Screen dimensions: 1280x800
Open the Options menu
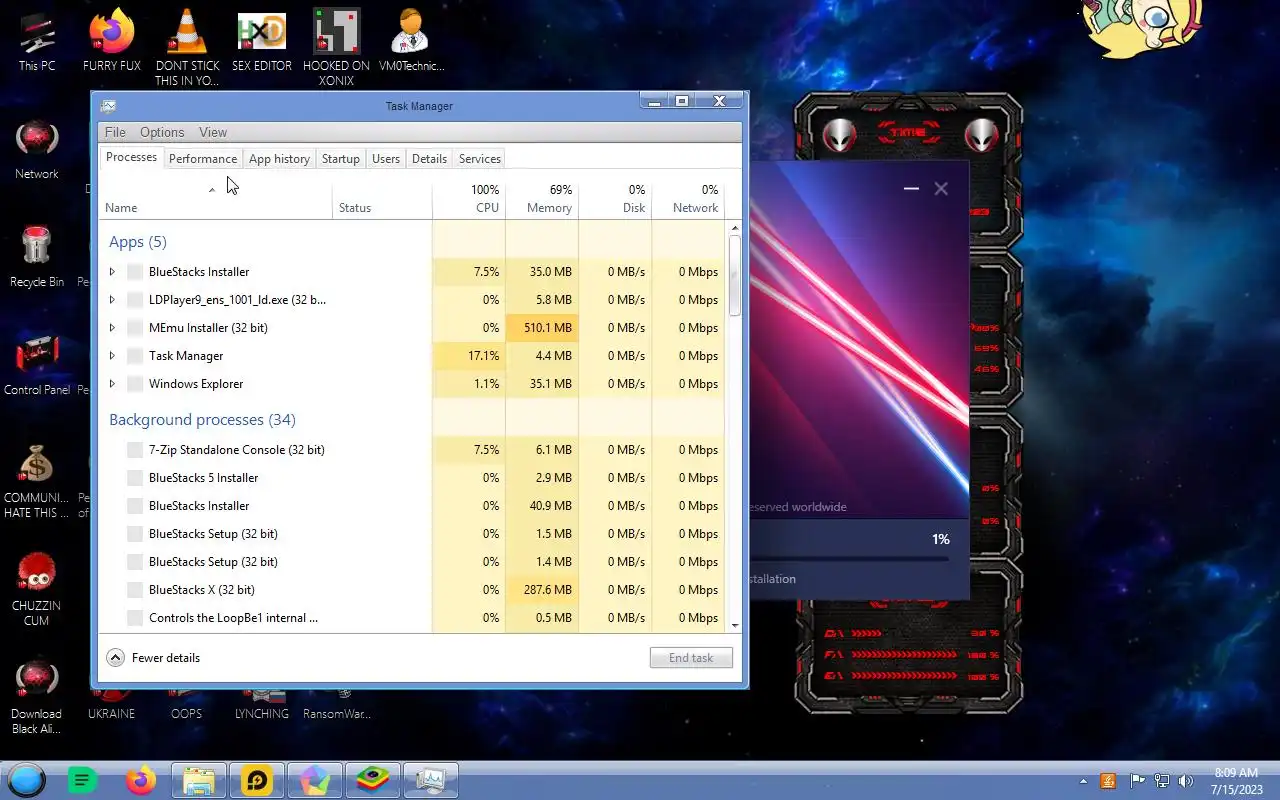pos(162,132)
